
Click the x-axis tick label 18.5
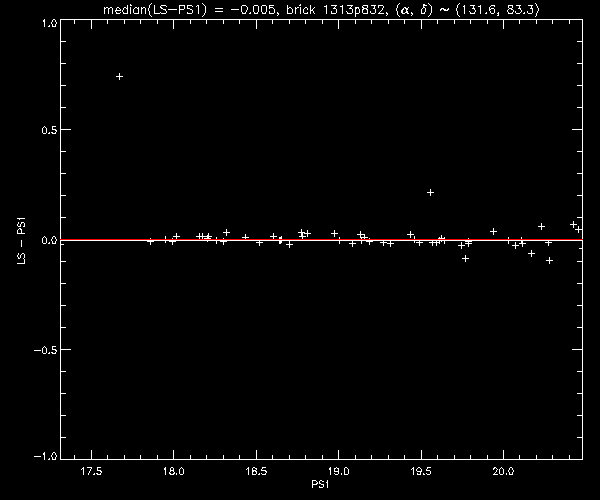pyautogui.click(x=256, y=471)
